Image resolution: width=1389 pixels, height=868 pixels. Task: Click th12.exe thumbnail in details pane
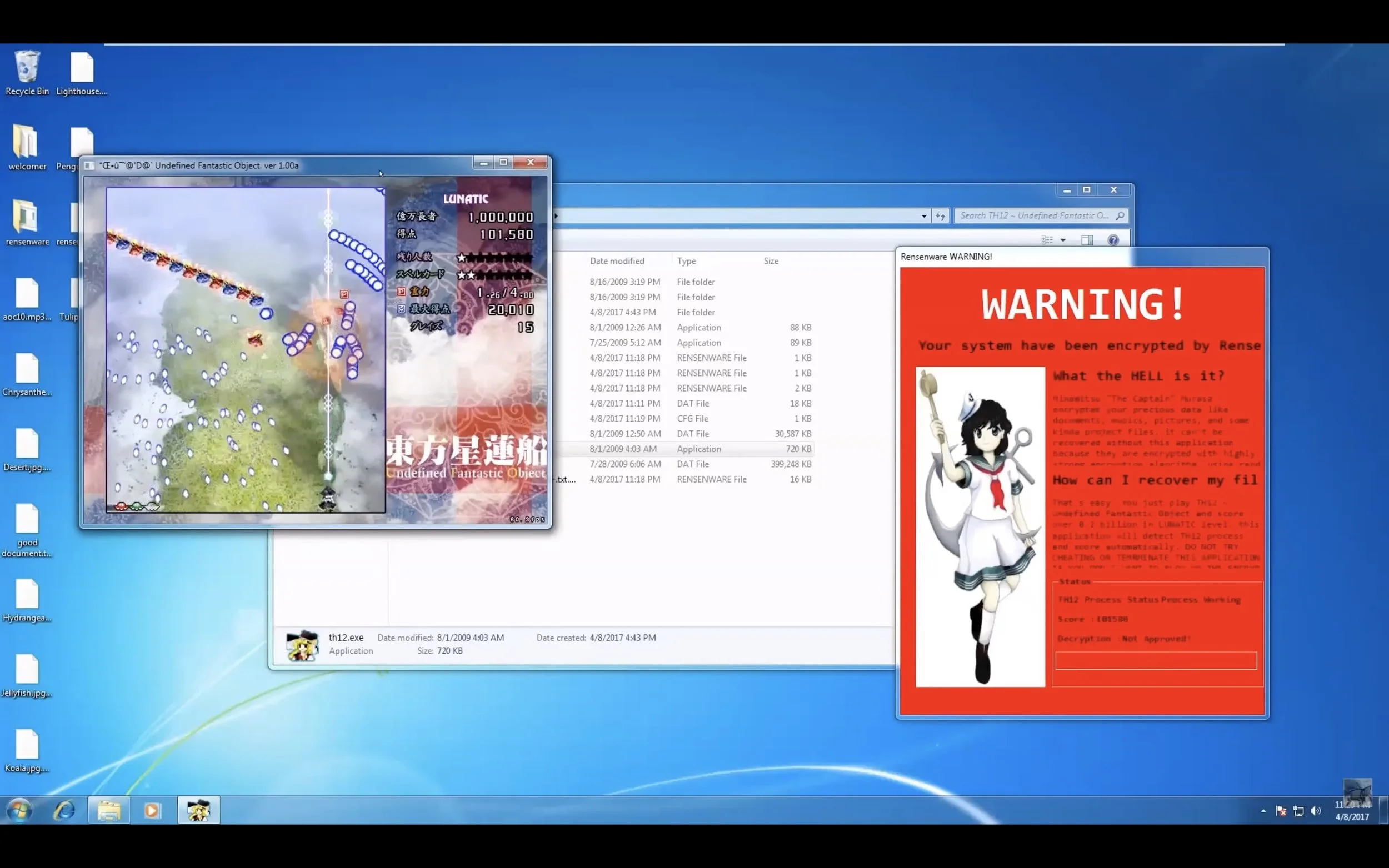pyautogui.click(x=302, y=645)
